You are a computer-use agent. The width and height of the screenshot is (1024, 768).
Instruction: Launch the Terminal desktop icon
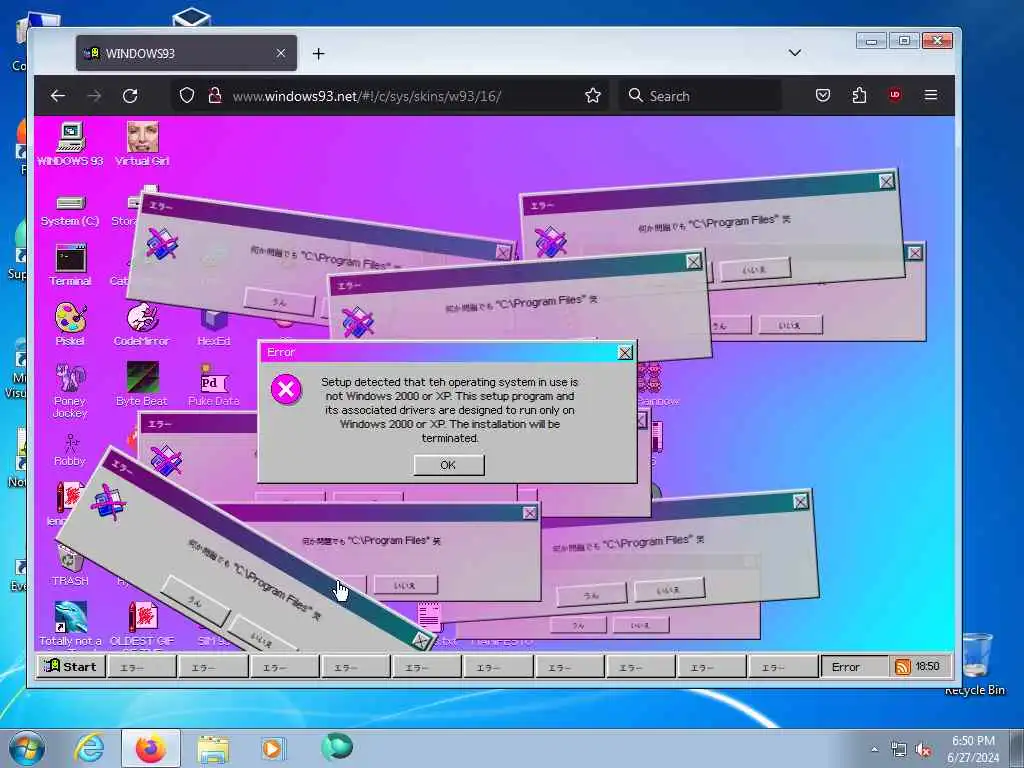coord(70,264)
